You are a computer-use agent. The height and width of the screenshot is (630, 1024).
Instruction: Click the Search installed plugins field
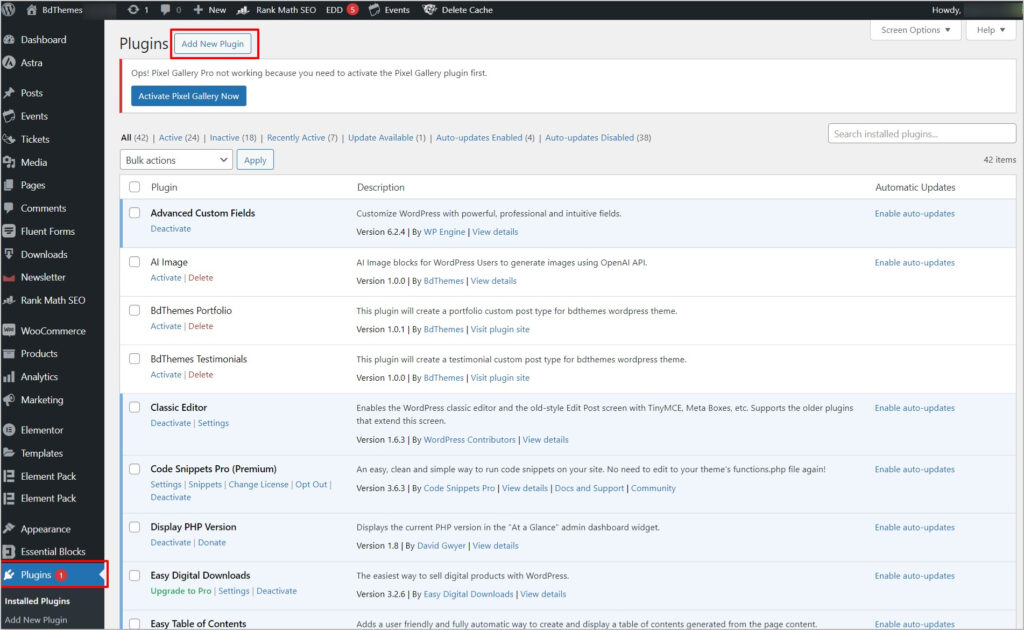921,134
